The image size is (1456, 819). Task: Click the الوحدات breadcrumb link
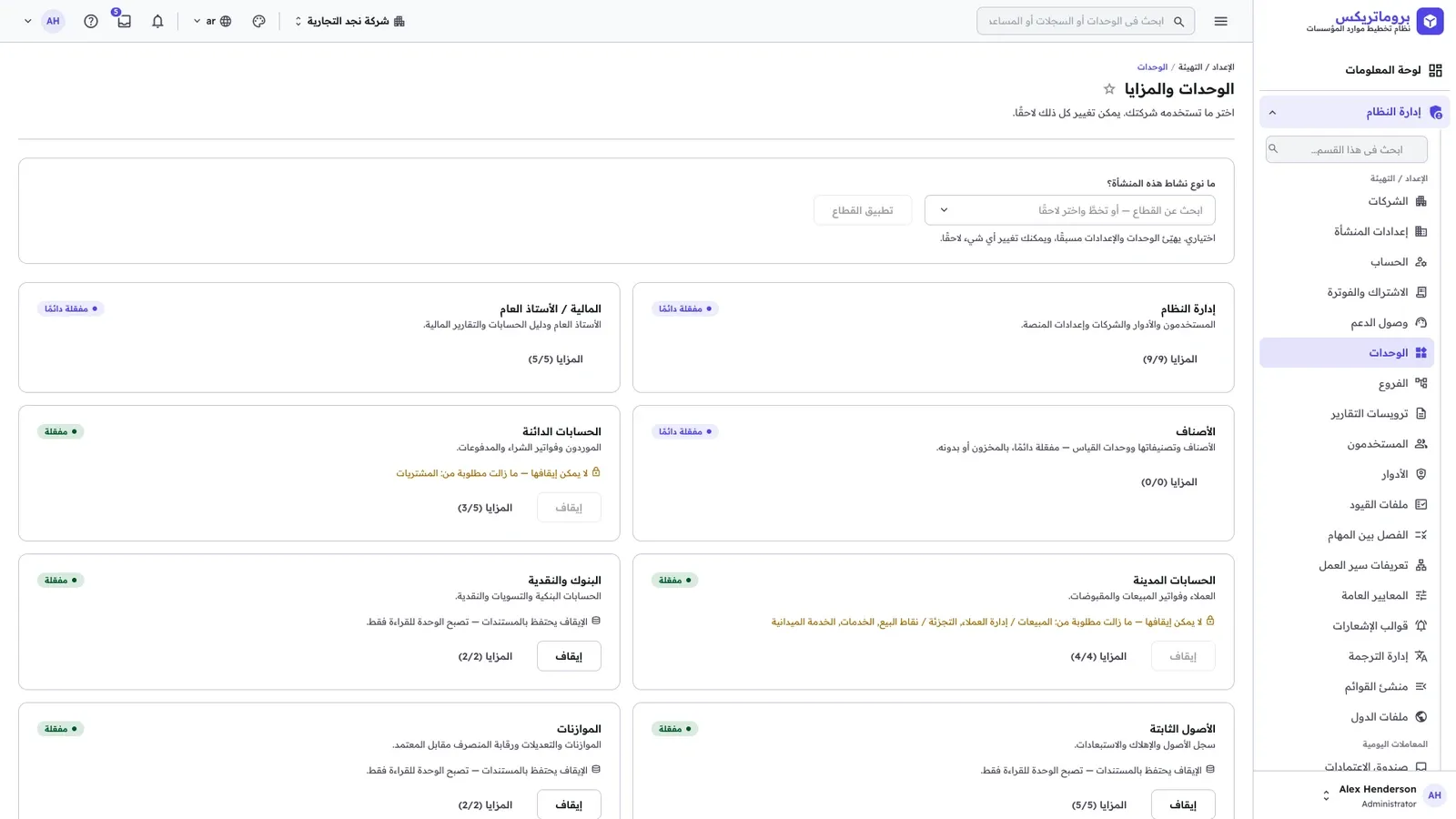[1152, 67]
